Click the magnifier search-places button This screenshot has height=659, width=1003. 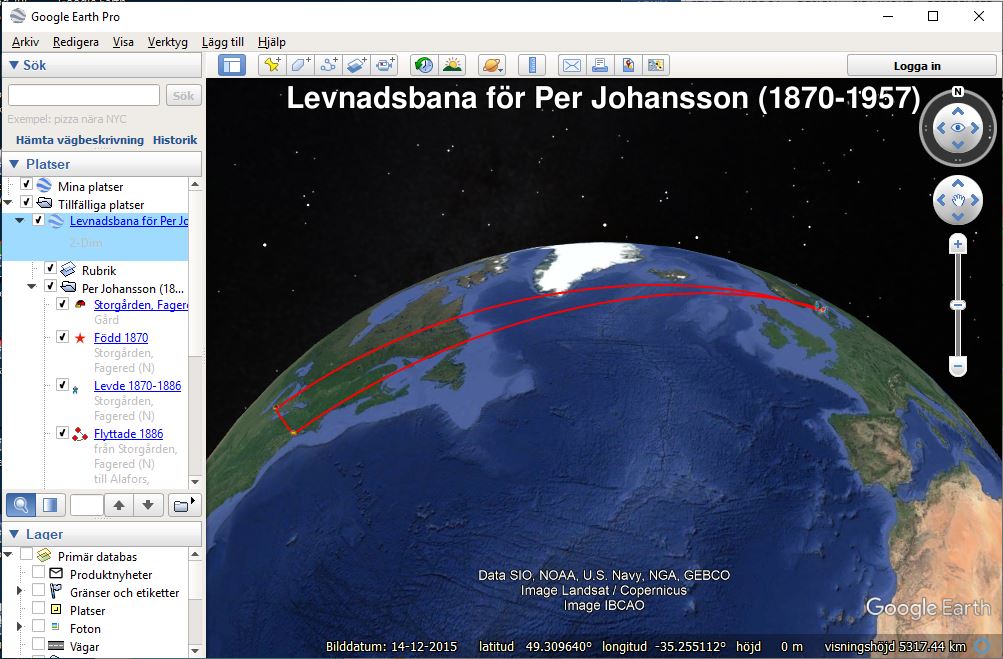[20, 505]
